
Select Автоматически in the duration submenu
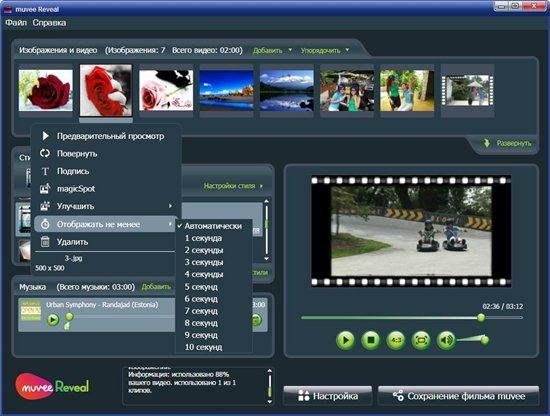(213, 226)
